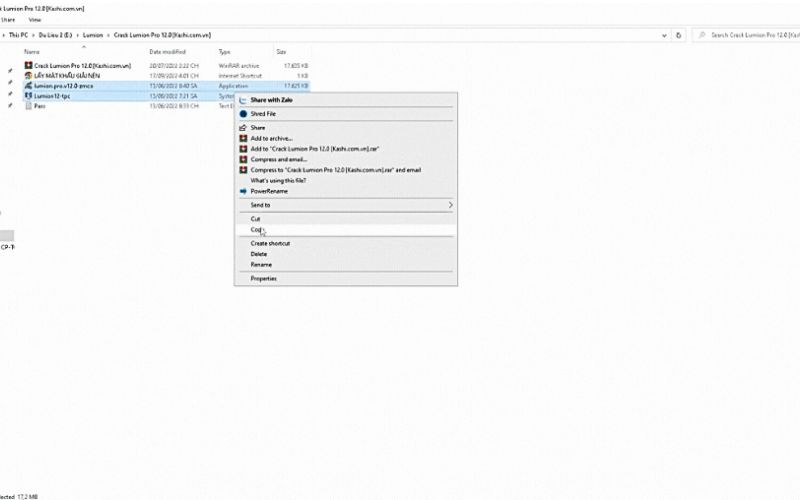Viewport: 800px width, 500px height.
Task: Click the Application type cell
Action: point(233,86)
